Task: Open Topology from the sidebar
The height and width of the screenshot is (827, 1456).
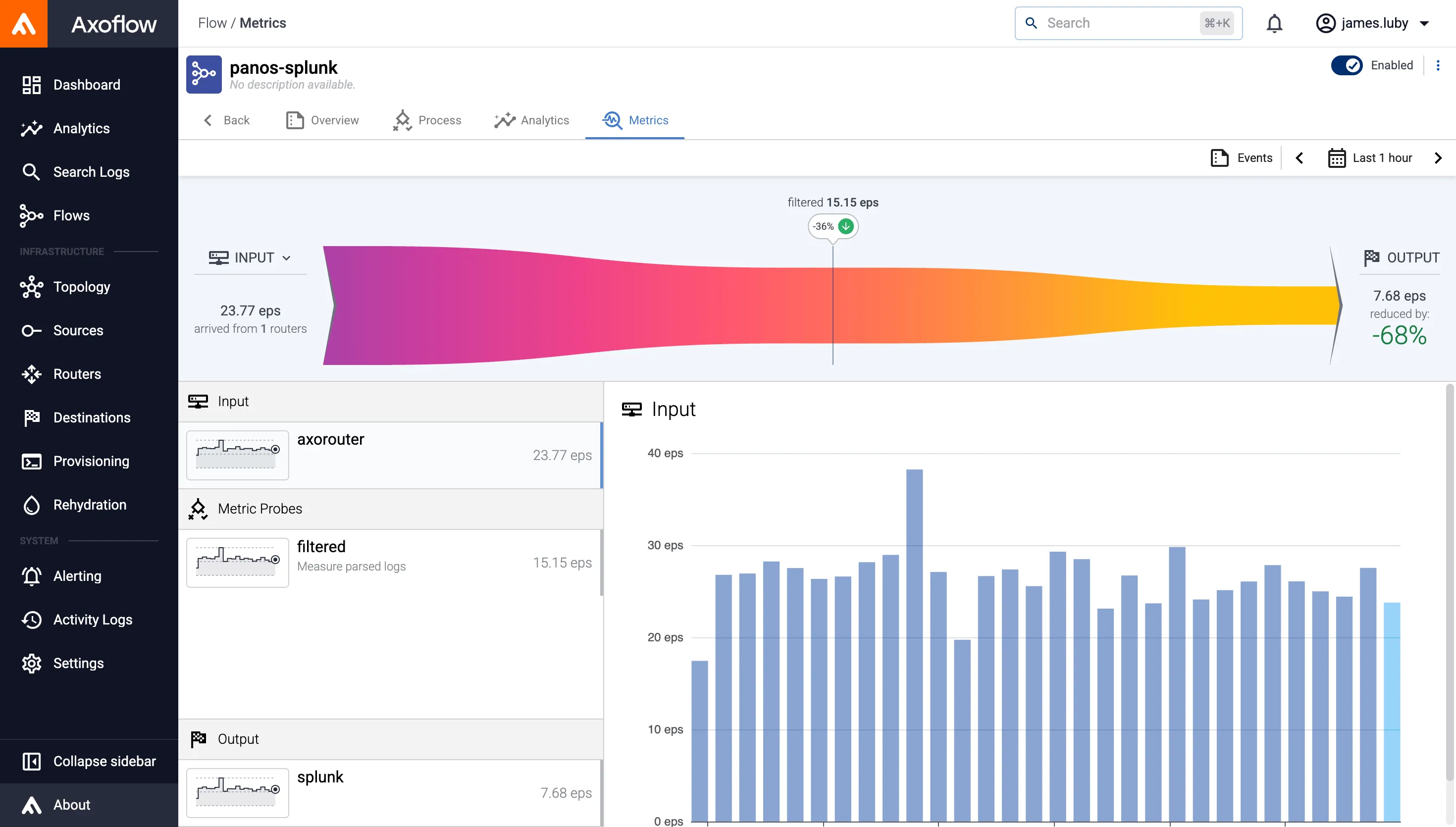Action: (x=81, y=287)
